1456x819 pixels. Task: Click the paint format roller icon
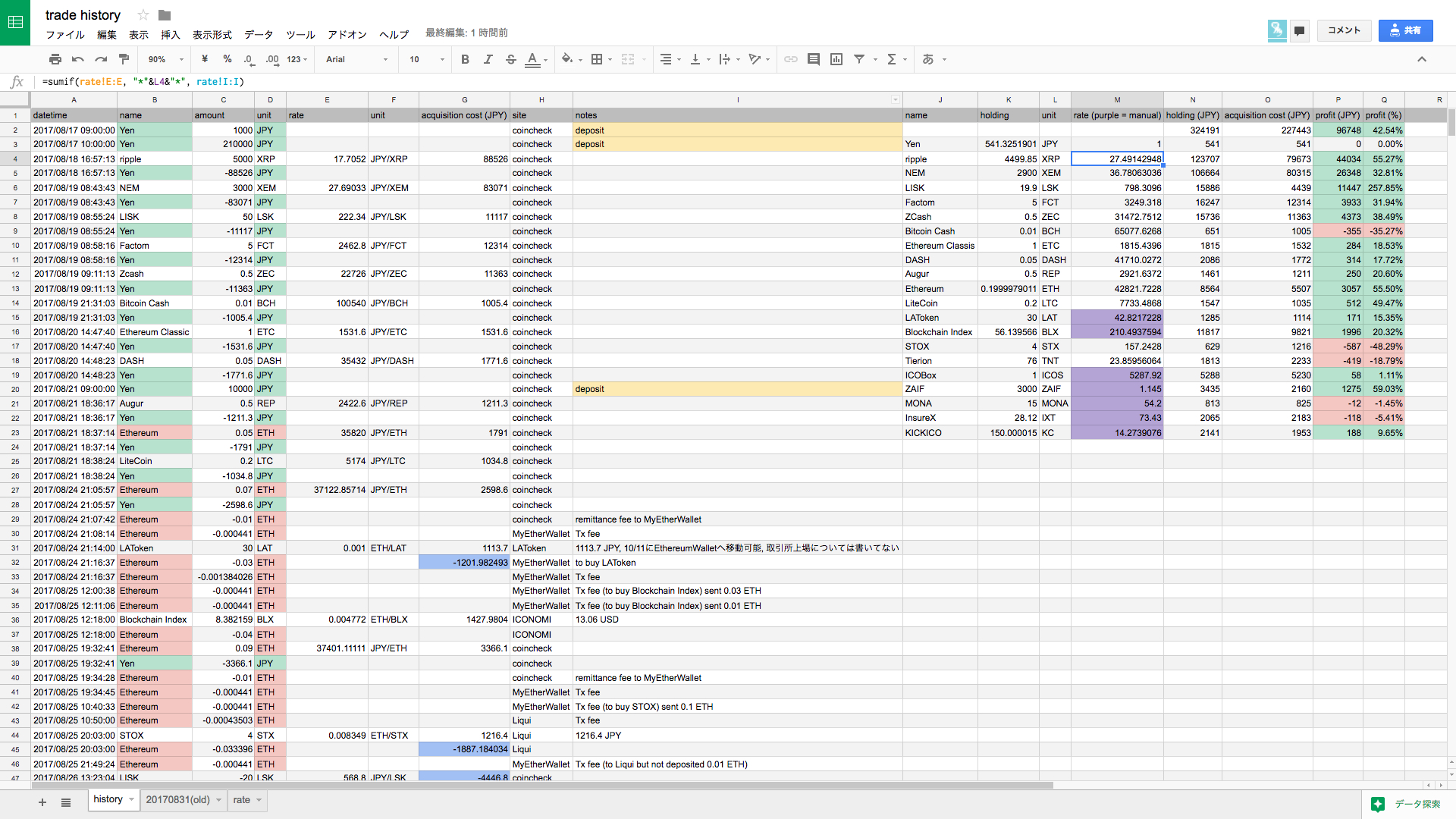click(x=124, y=59)
